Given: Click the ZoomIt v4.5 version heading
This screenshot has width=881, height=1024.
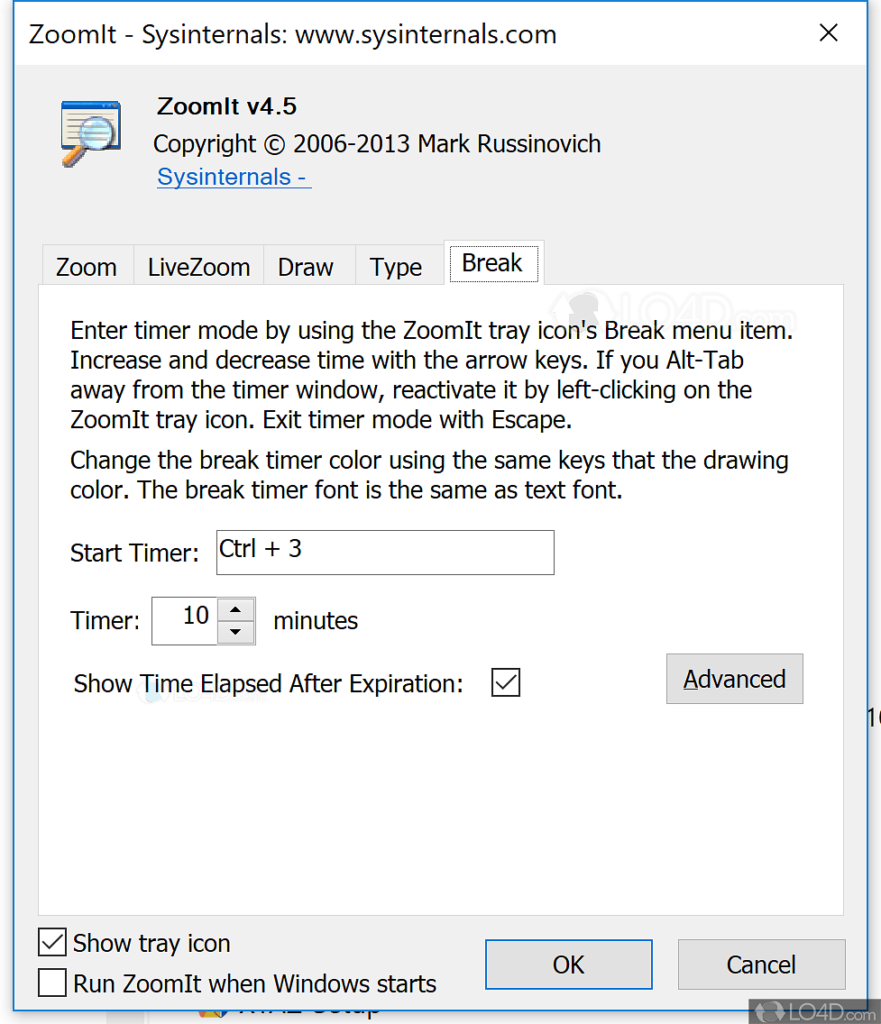Looking at the screenshot, I should (x=227, y=107).
